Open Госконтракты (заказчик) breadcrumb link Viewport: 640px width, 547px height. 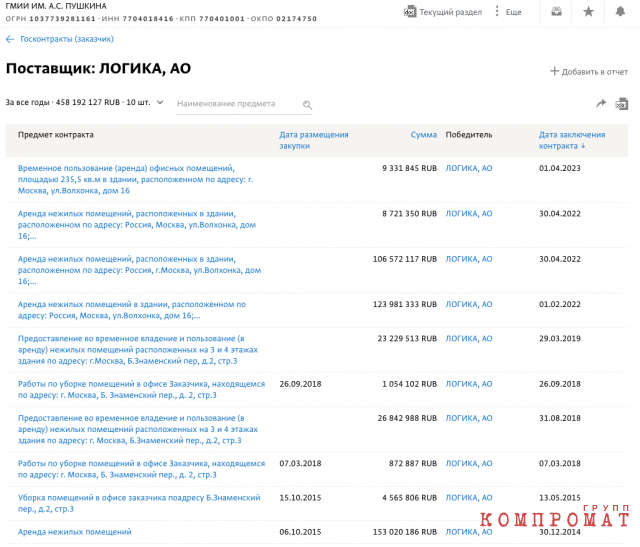[x=67, y=39]
